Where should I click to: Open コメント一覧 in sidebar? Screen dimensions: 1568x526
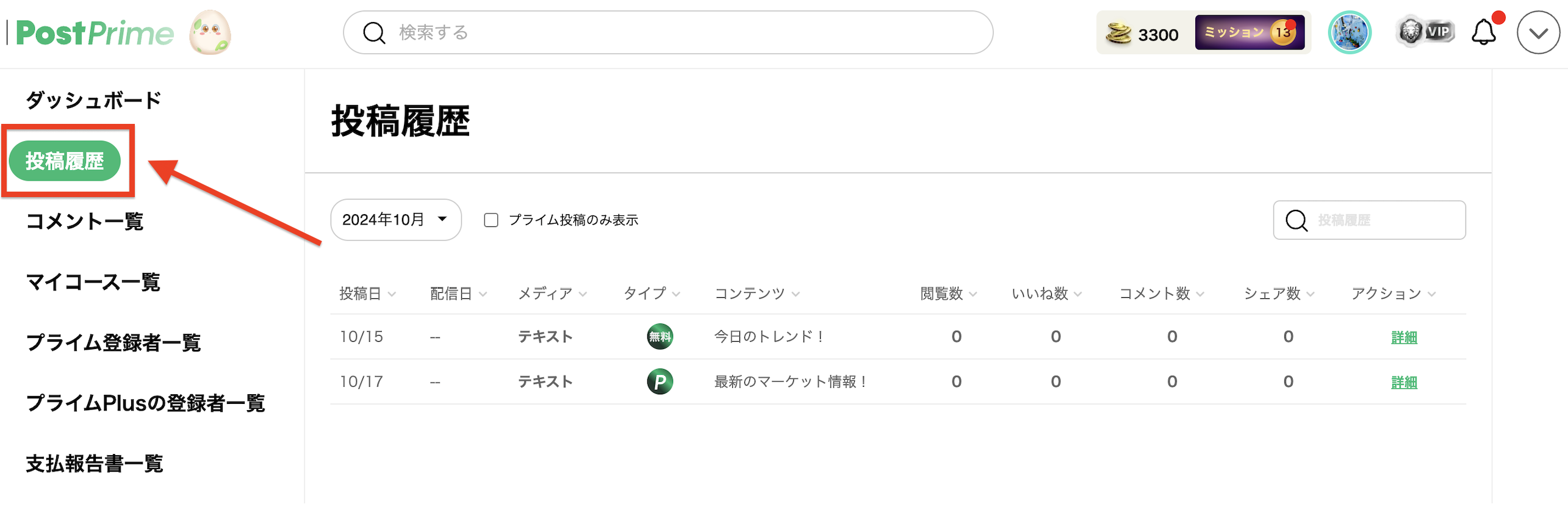point(84,221)
